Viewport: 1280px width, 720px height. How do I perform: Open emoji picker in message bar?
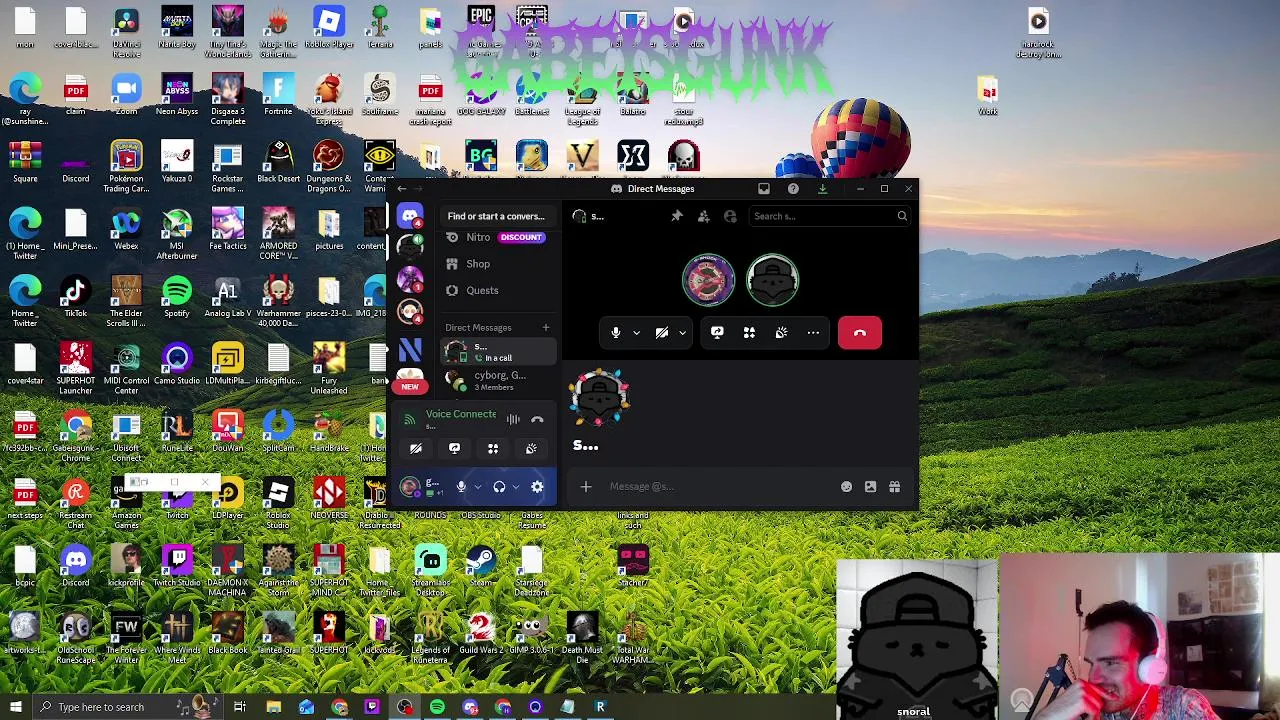pyautogui.click(x=846, y=487)
